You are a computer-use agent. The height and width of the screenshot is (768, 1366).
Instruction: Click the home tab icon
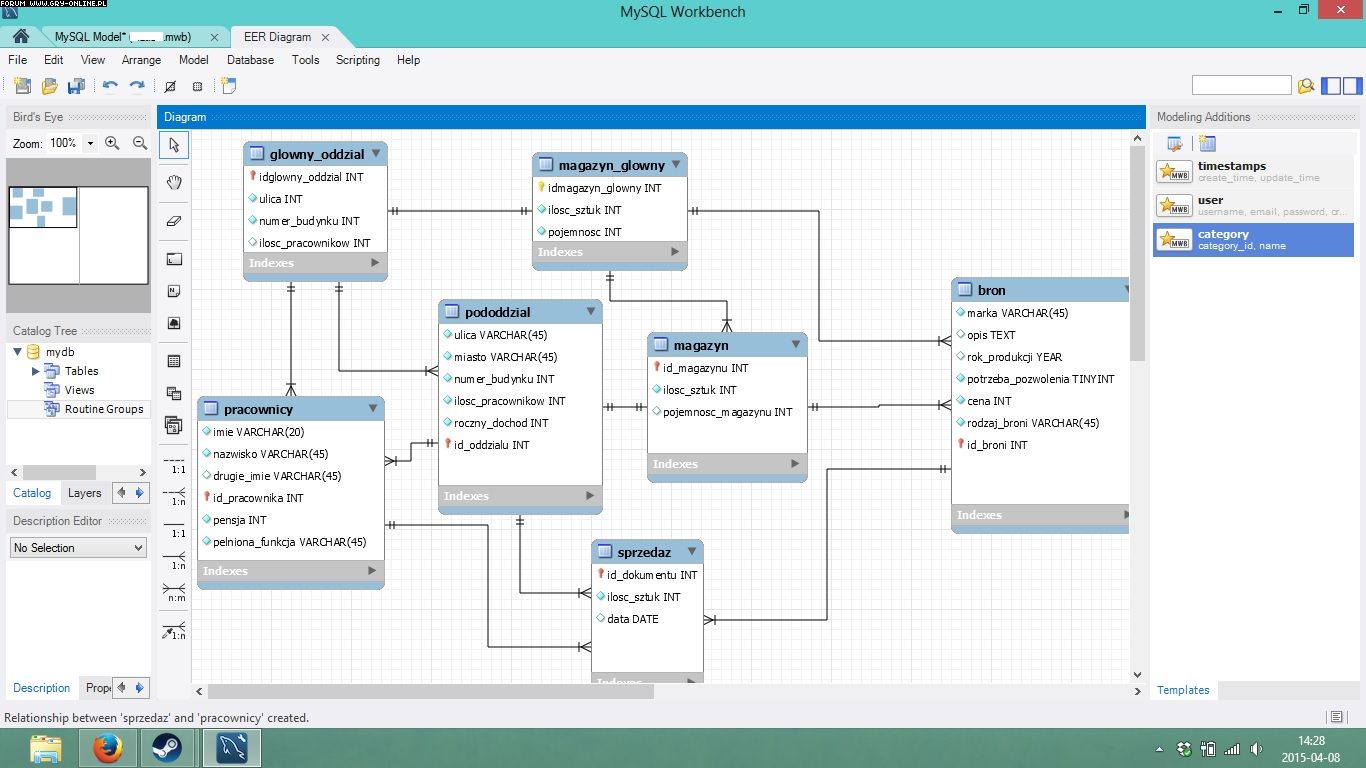coord(20,37)
